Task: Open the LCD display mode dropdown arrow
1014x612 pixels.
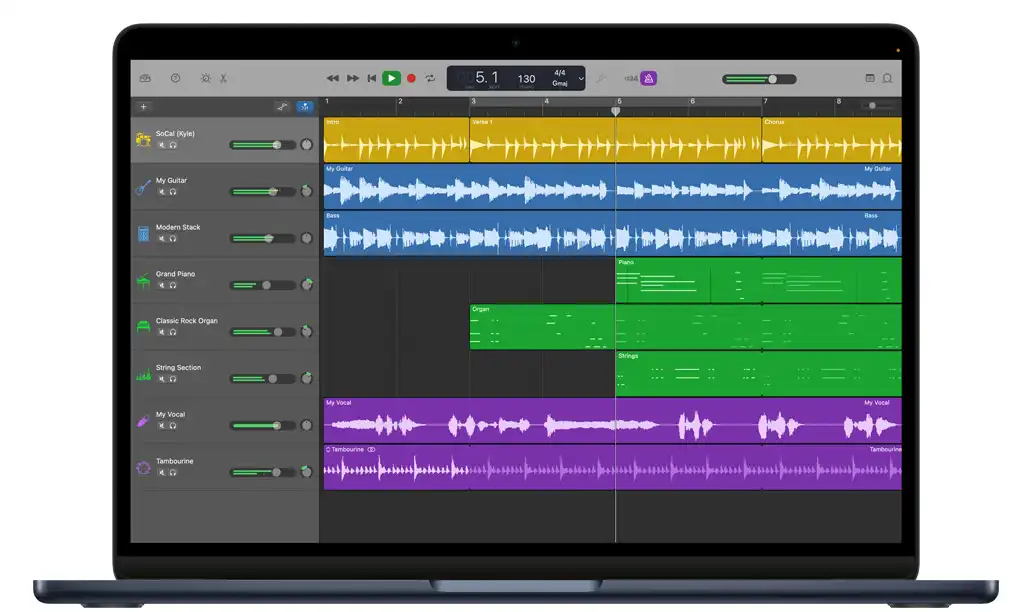Action: 581,79
